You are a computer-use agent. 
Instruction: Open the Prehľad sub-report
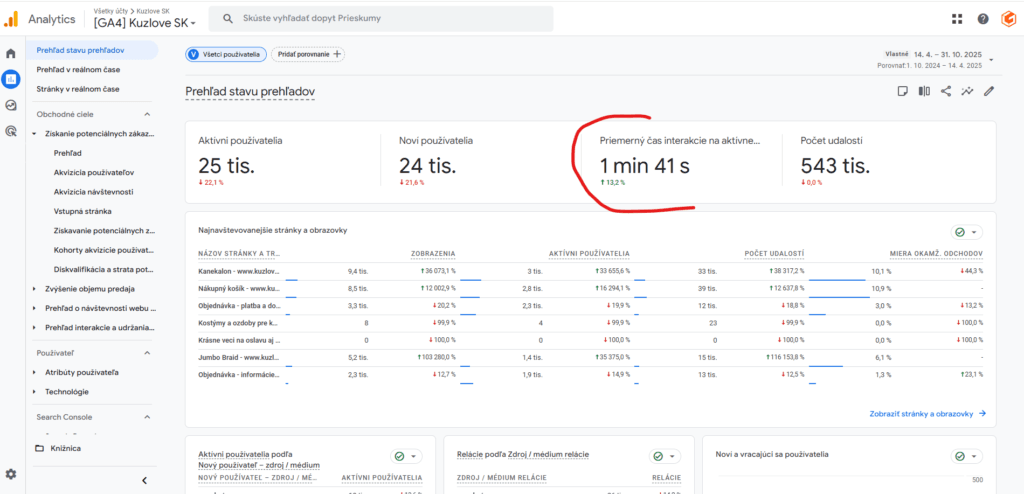(x=68, y=153)
